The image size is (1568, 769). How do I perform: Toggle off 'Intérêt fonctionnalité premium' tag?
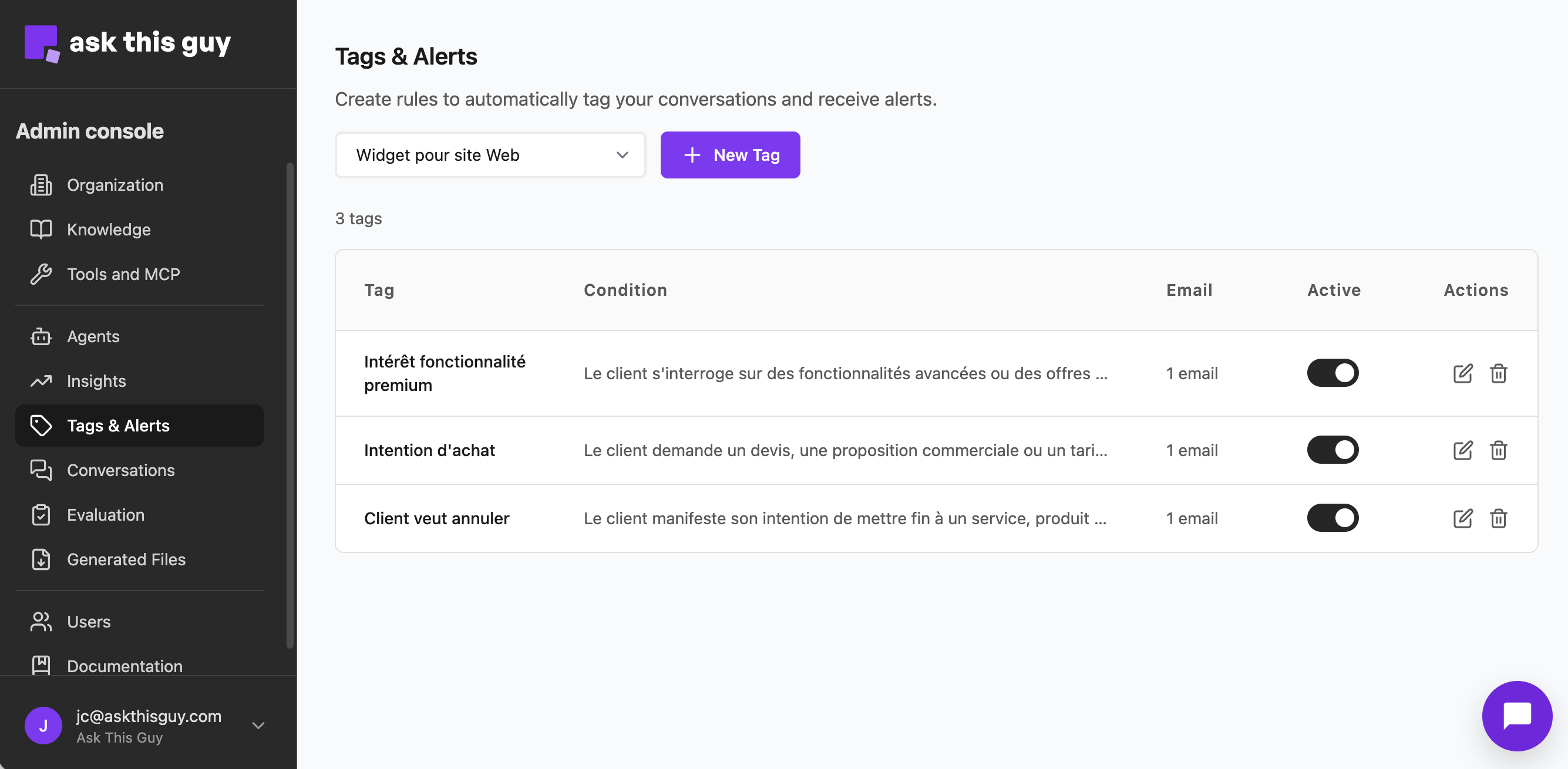point(1333,373)
